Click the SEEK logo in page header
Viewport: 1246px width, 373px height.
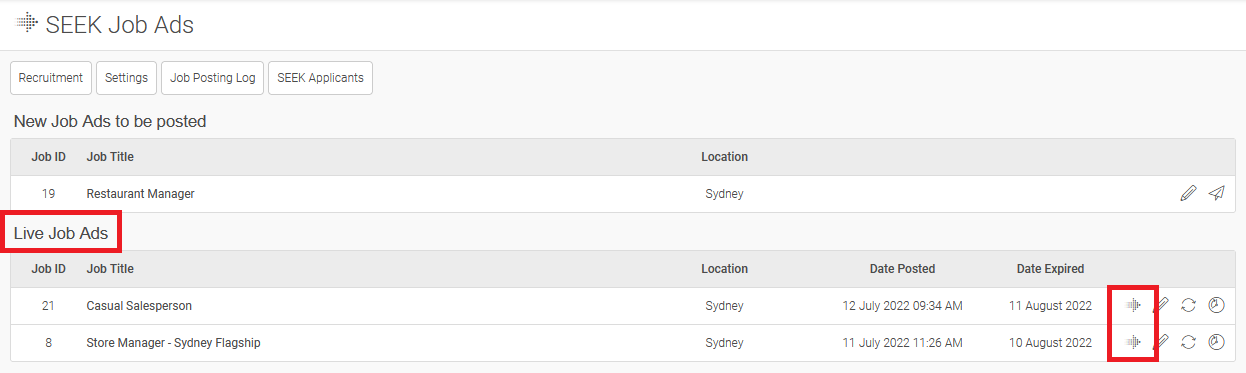(27, 23)
